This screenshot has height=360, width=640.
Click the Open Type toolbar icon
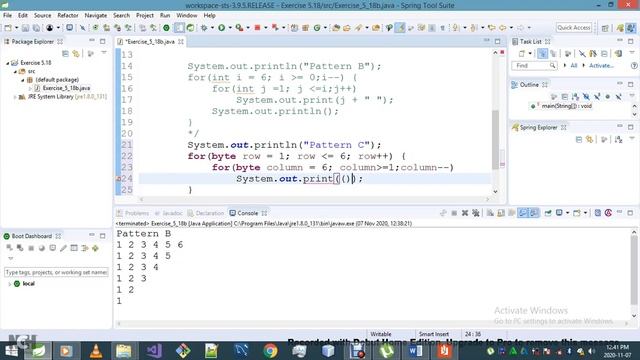(336, 28)
